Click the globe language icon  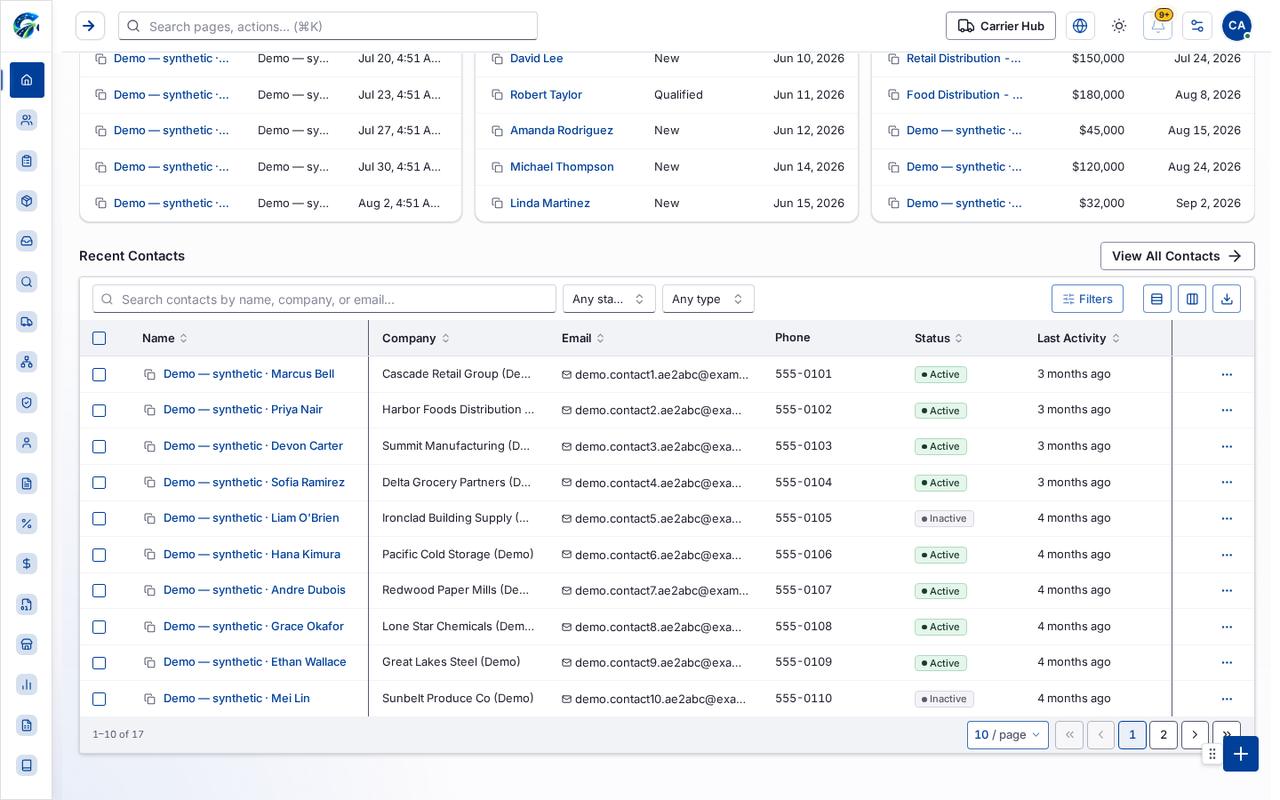click(1080, 26)
